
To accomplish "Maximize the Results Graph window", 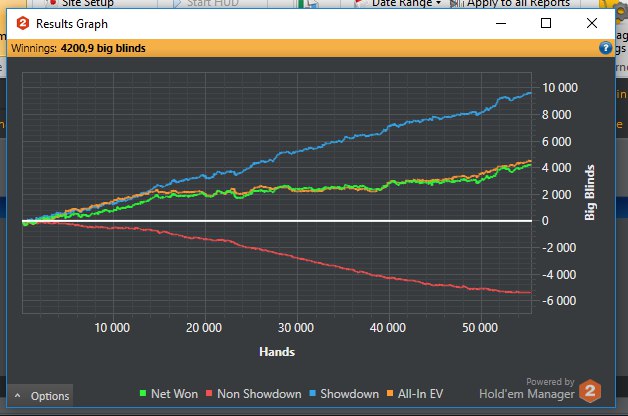I will [546, 23].
